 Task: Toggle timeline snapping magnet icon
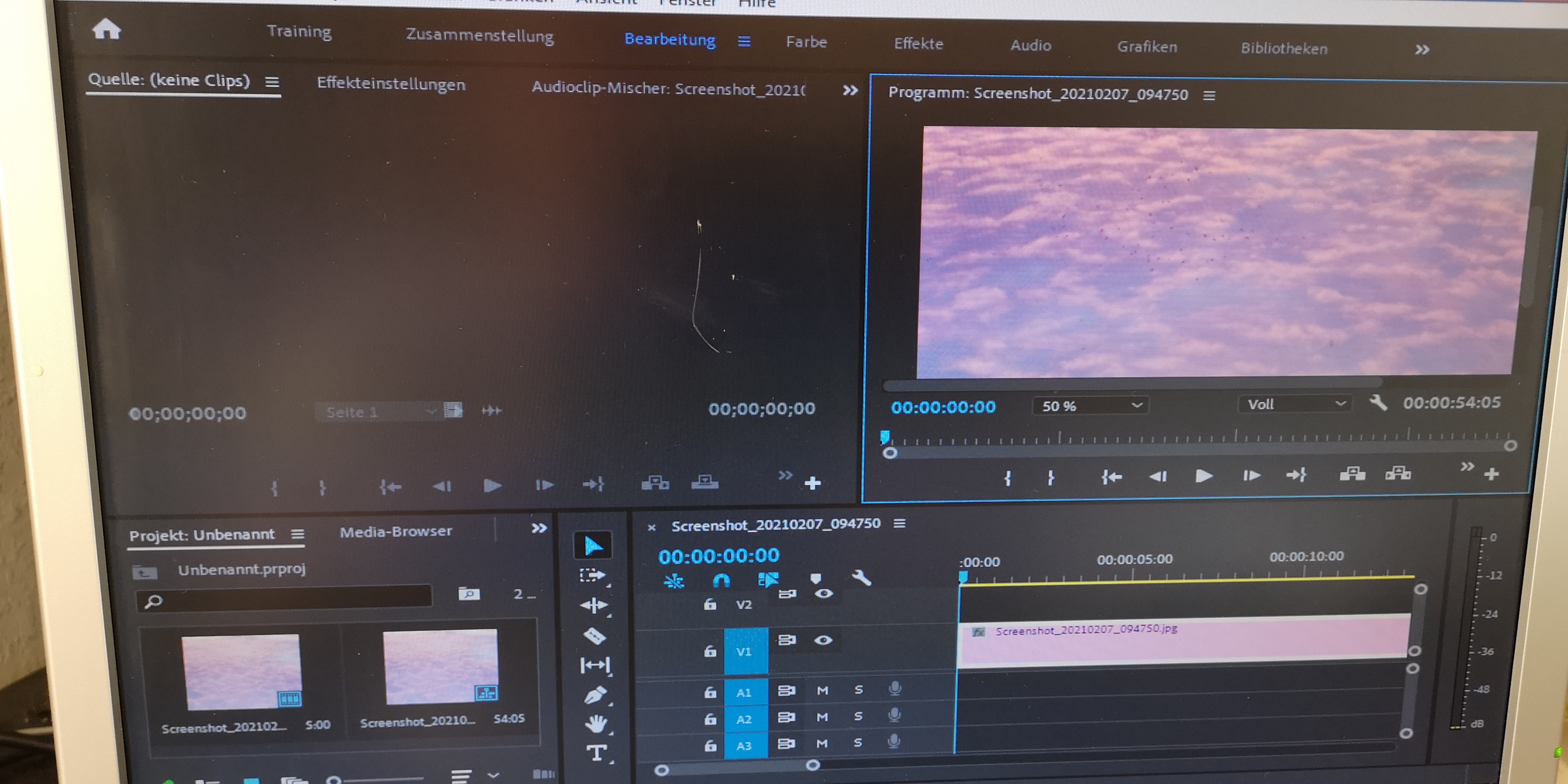click(721, 580)
